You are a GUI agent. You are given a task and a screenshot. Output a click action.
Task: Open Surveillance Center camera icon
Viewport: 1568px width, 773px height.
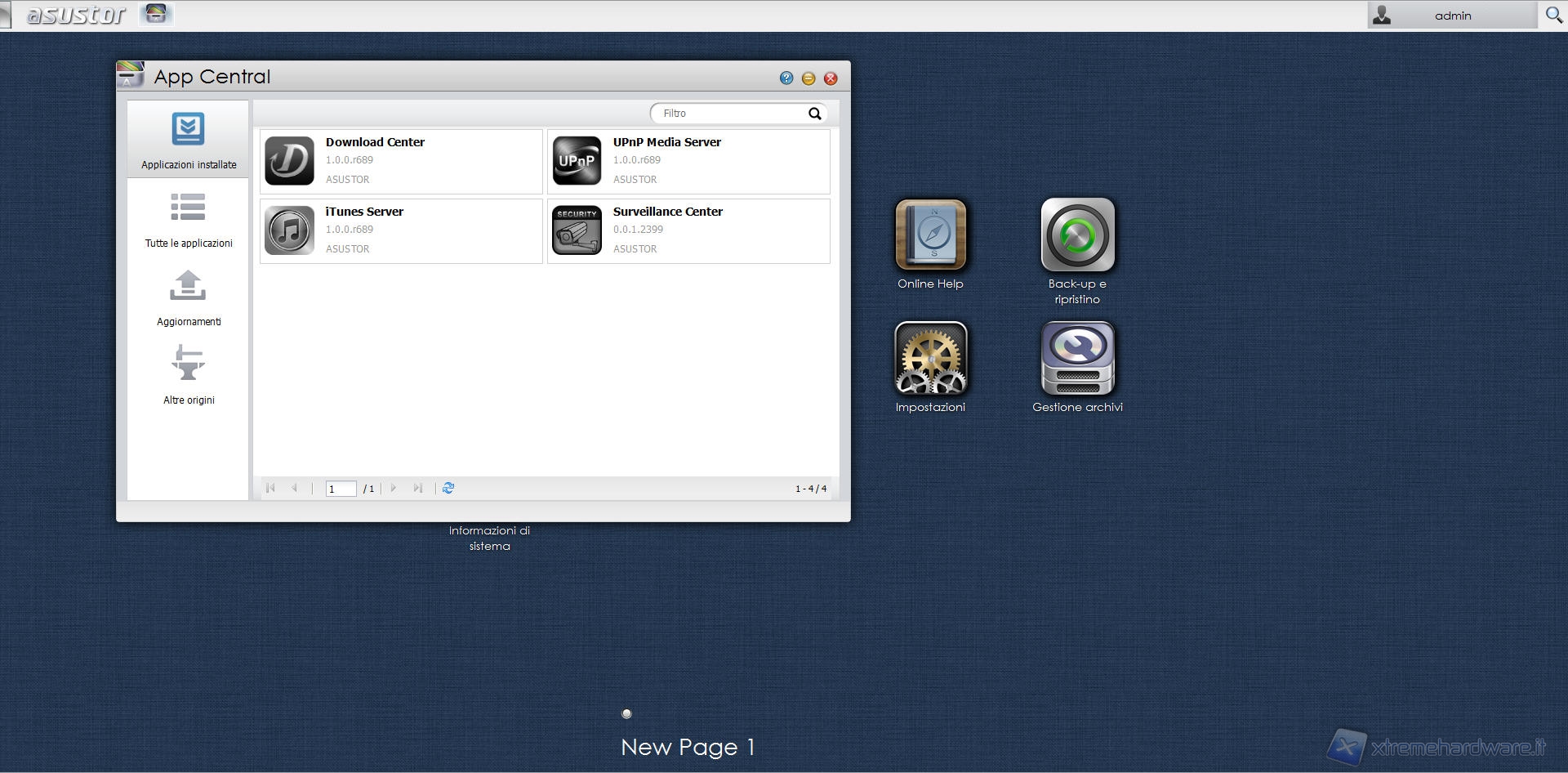577,230
